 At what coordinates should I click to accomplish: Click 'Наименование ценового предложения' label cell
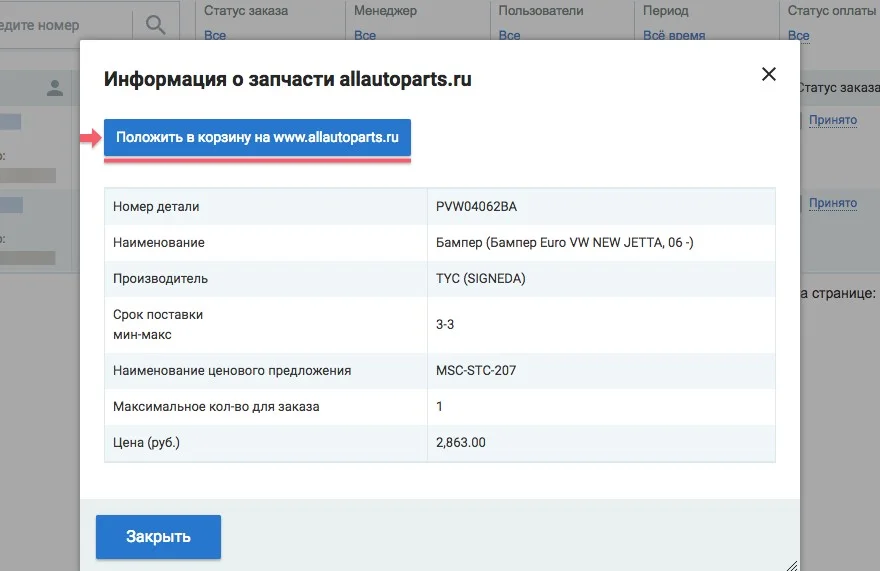tap(265, 371)
